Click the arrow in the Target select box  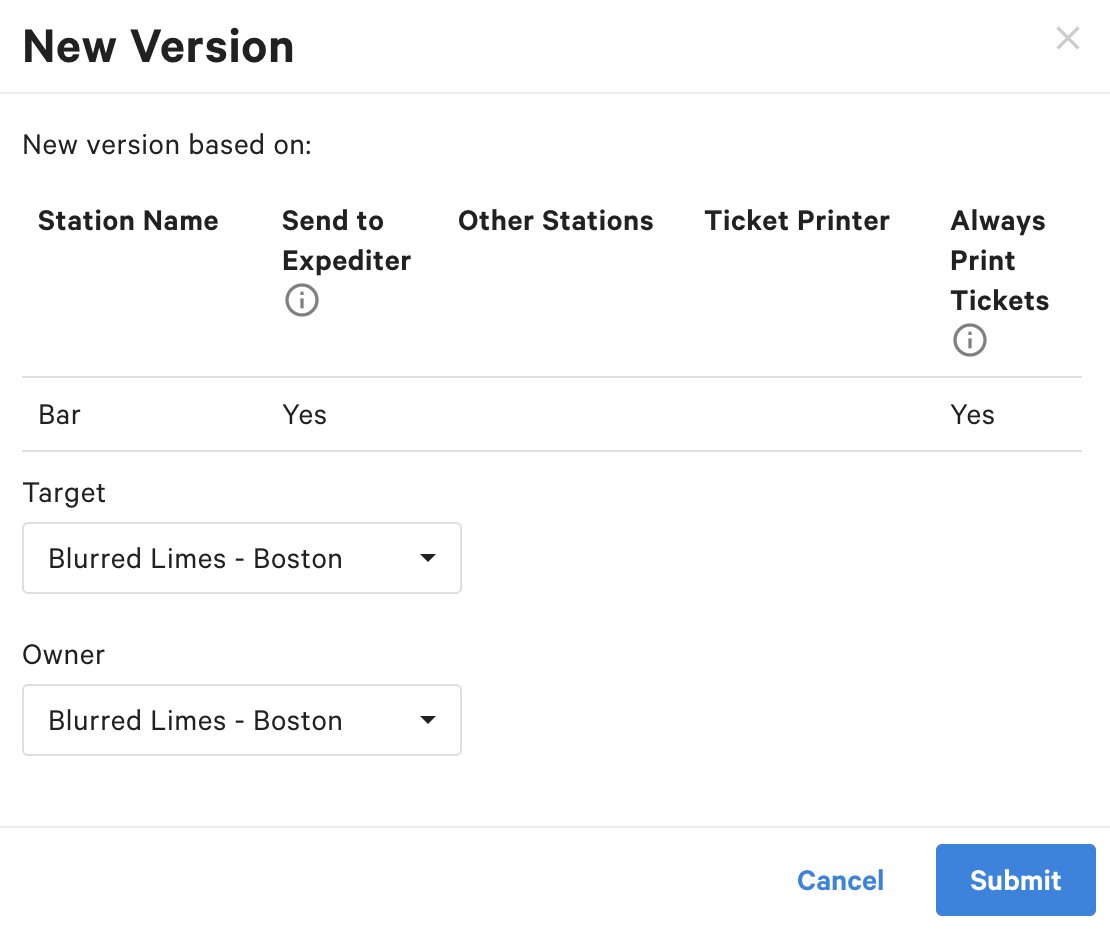(428, 558)
